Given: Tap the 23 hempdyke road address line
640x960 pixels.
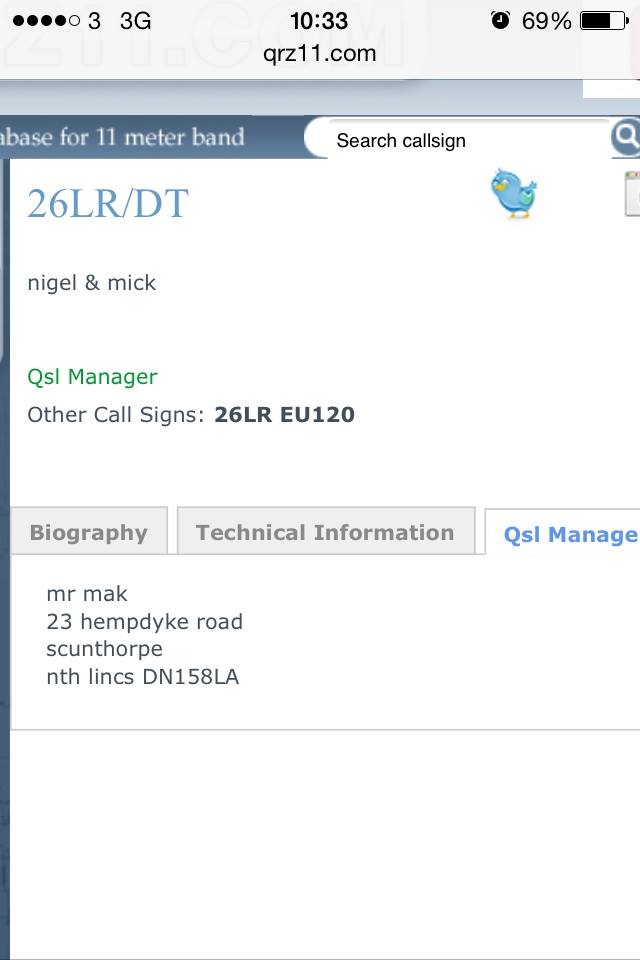Looking at the screenshot, I should click(144, 621).
